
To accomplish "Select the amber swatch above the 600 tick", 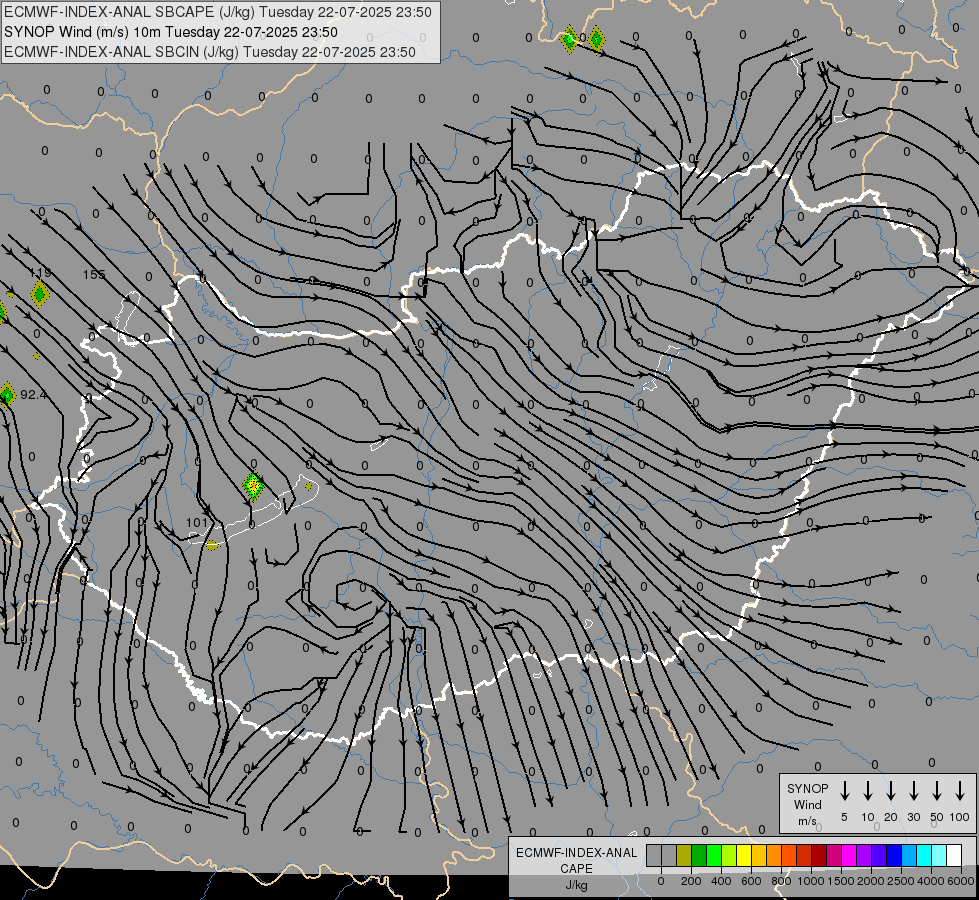I will pyautogui.click(x=759, y=855).
